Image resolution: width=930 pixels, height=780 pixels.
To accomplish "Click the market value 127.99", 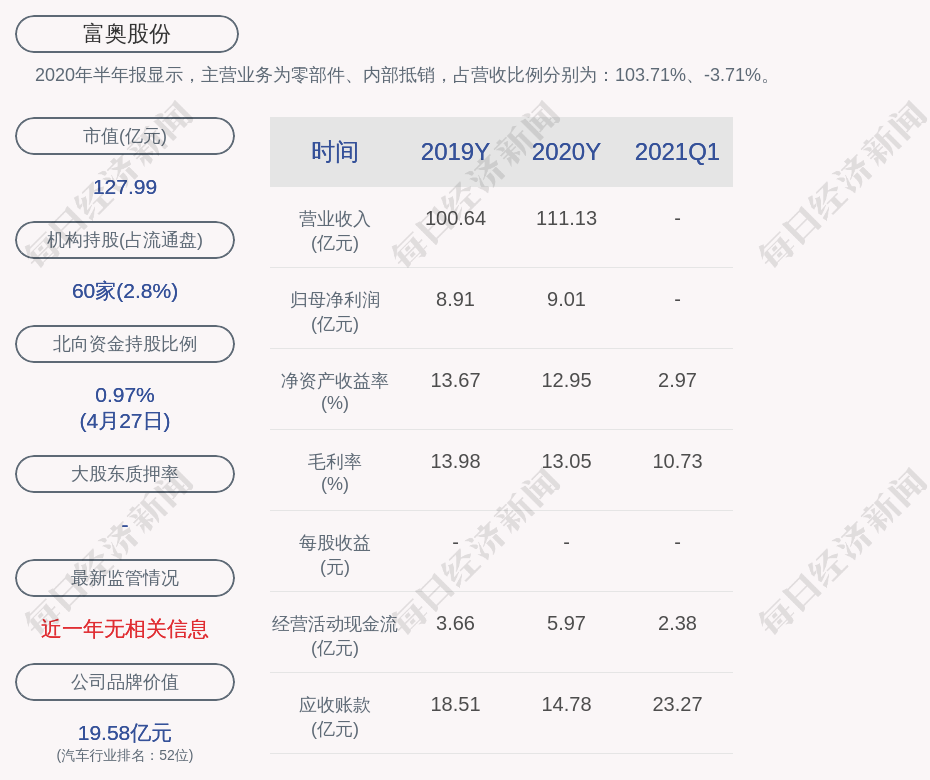I will [125, 187].
